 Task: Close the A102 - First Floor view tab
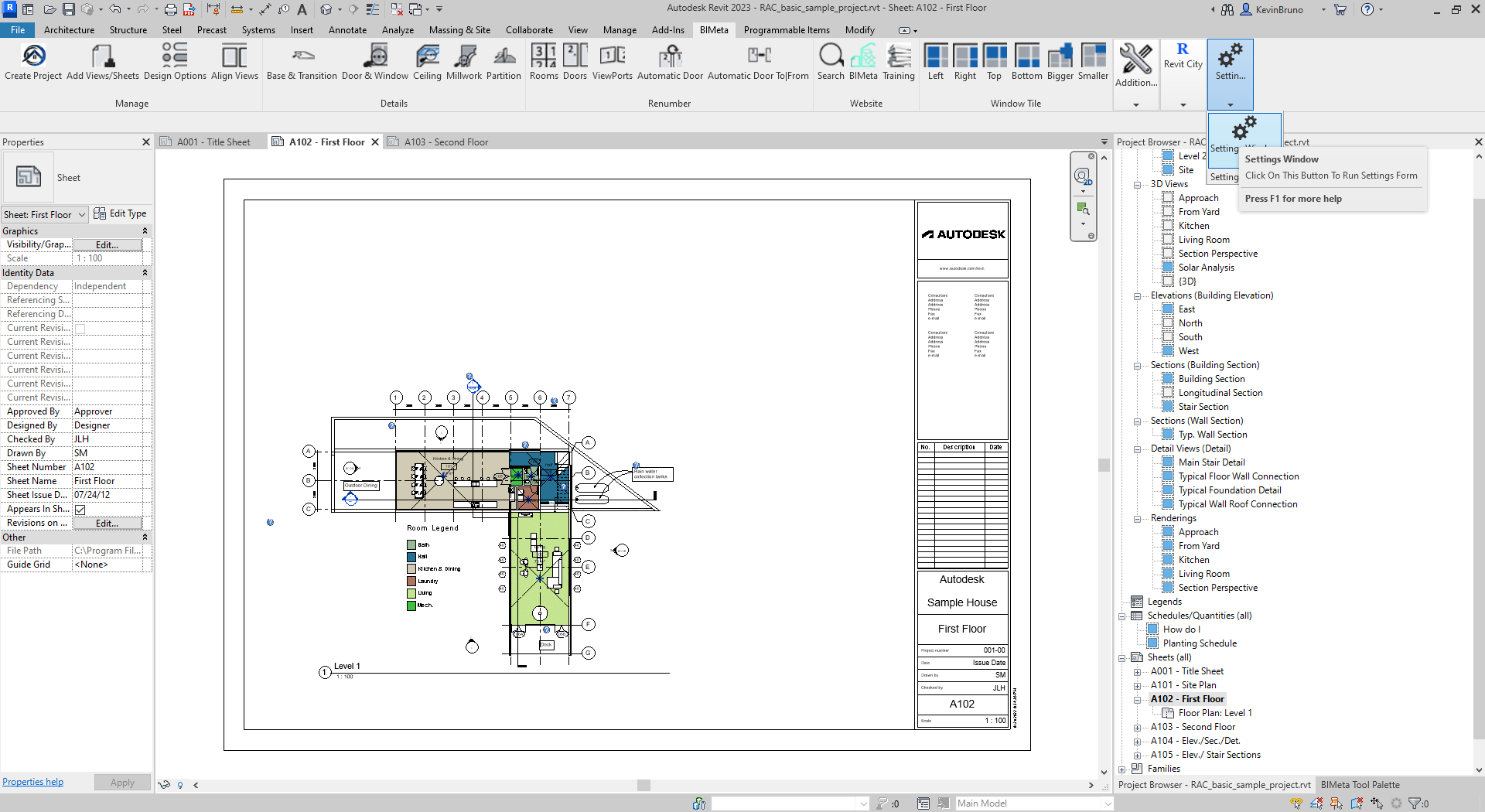(375, 142)
